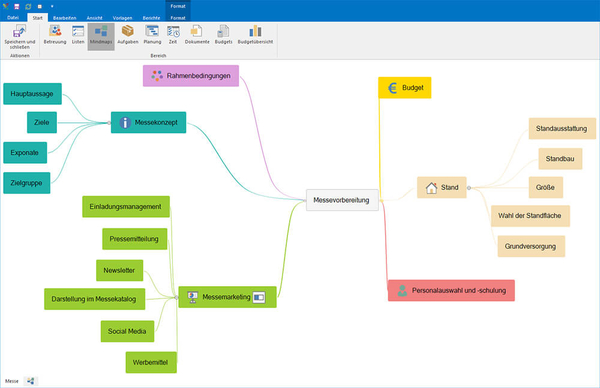The height and width of the screenshot is (388, 600).
Task: Select the Rahmenbedingungen node
Action: pyautogui.click(x=191, y=75)
